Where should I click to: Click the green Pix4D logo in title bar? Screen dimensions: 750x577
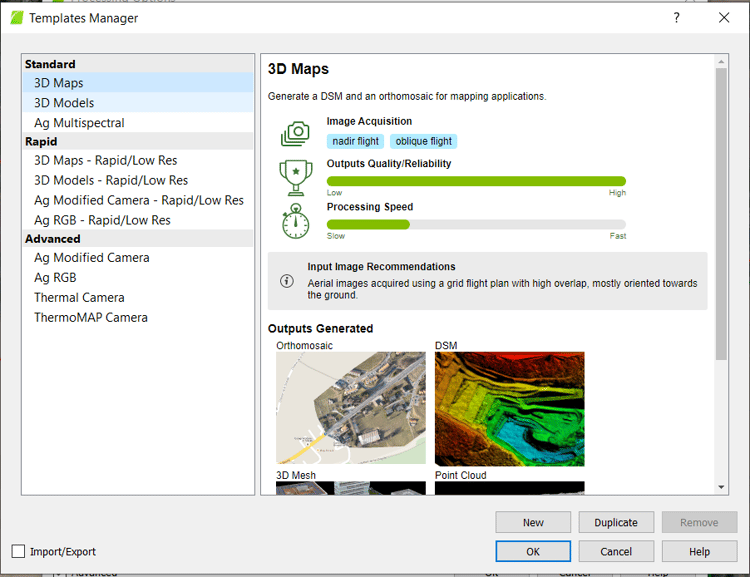[16, 18]
